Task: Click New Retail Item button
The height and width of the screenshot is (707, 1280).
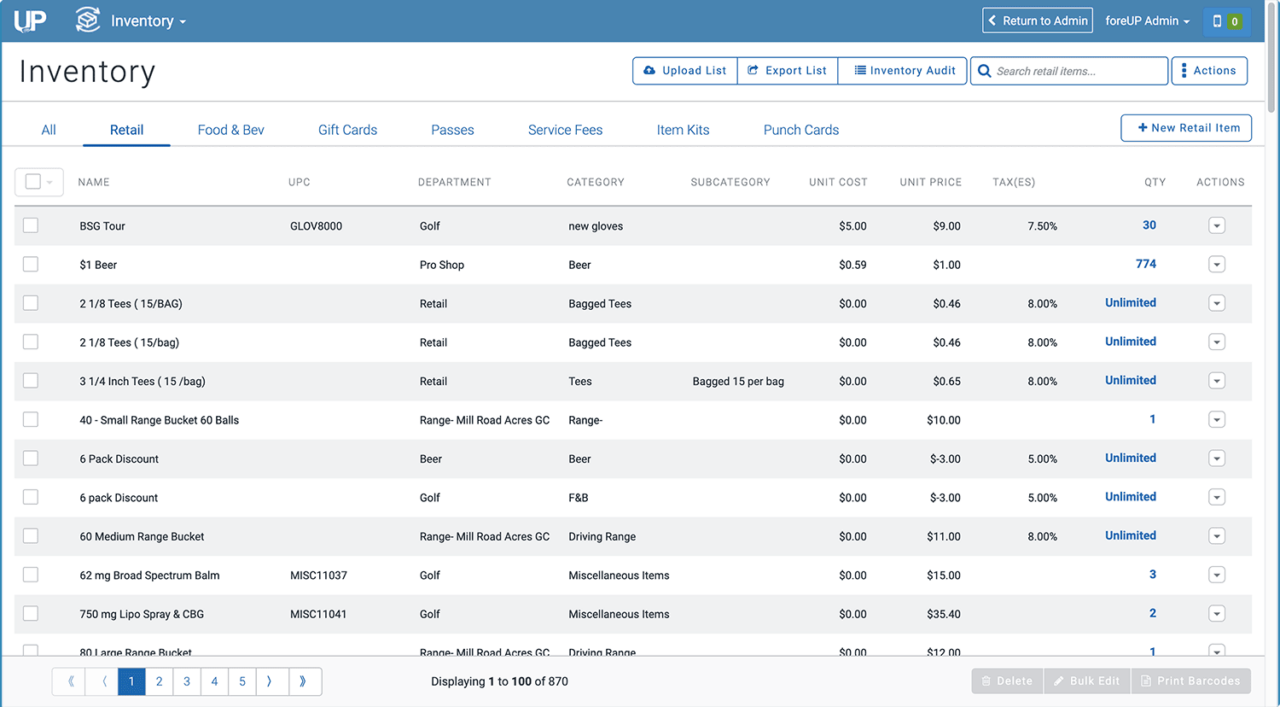Action: [x=1186, y=128]
